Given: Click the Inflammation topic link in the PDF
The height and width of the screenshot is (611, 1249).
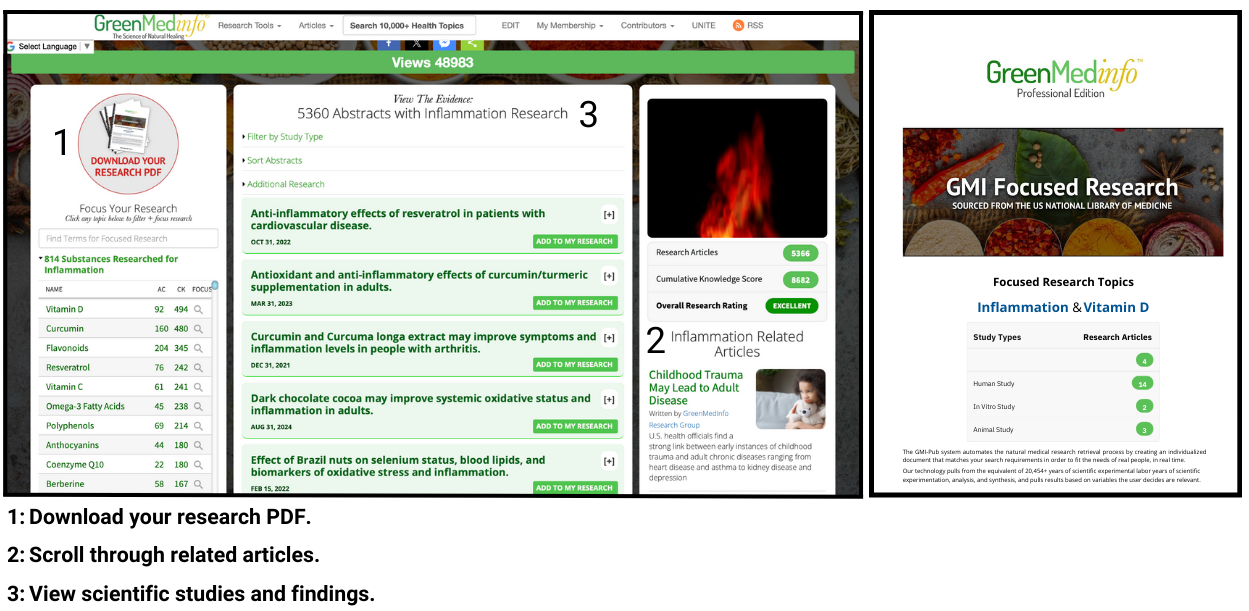Looking at the screenshot, I should pos(1023,308).
